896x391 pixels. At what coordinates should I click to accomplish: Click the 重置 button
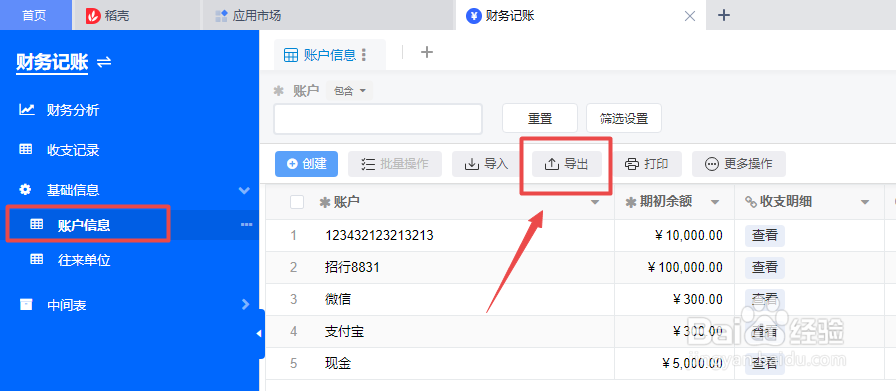(539, 119)
